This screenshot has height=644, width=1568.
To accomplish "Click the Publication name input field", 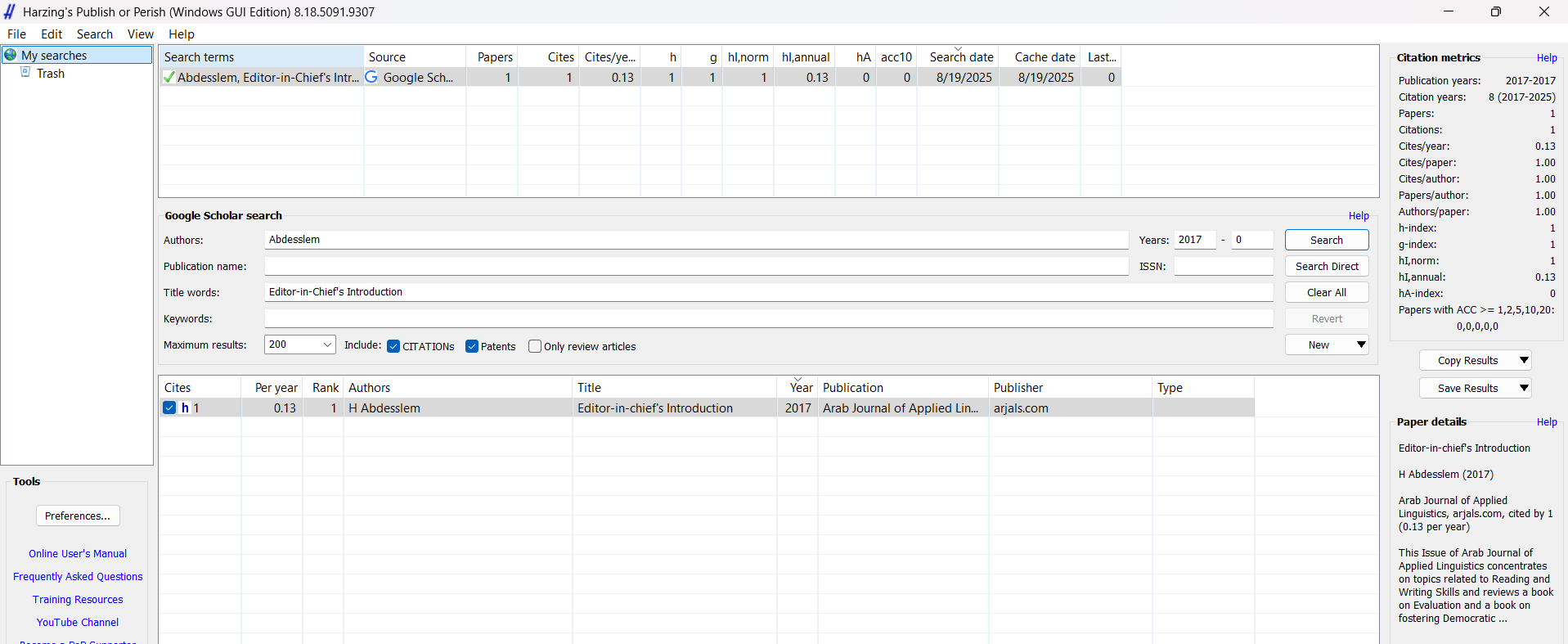I will 696,266.
